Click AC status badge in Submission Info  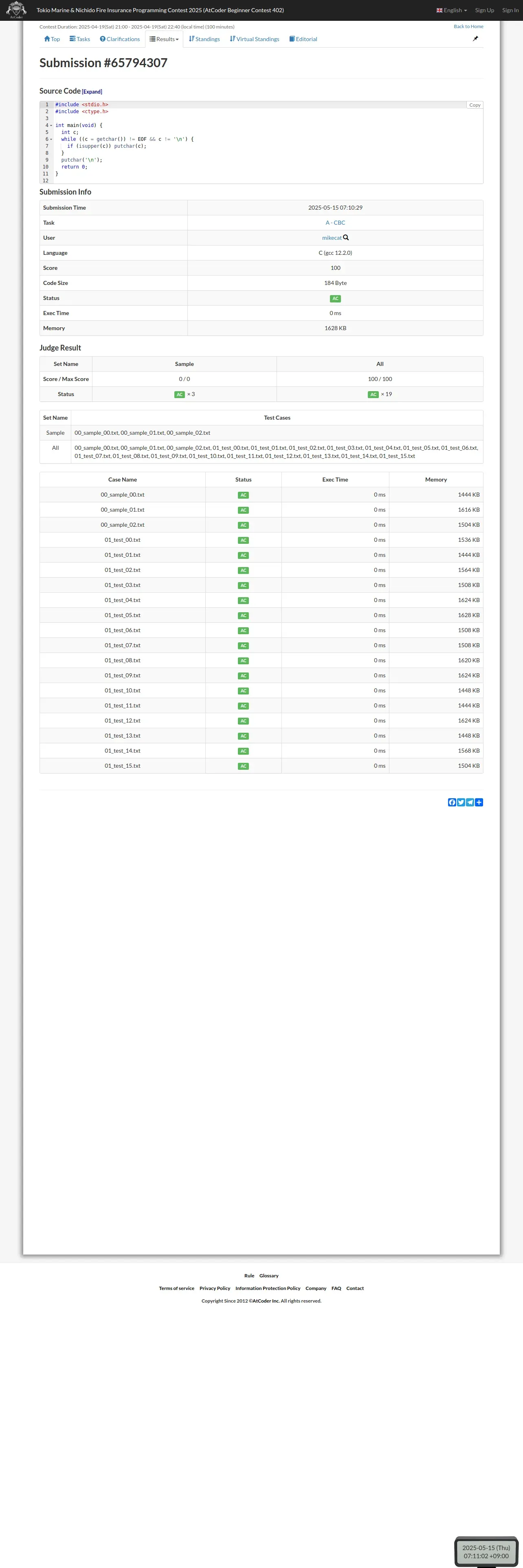pyautogui.click(x=336, y=298)
